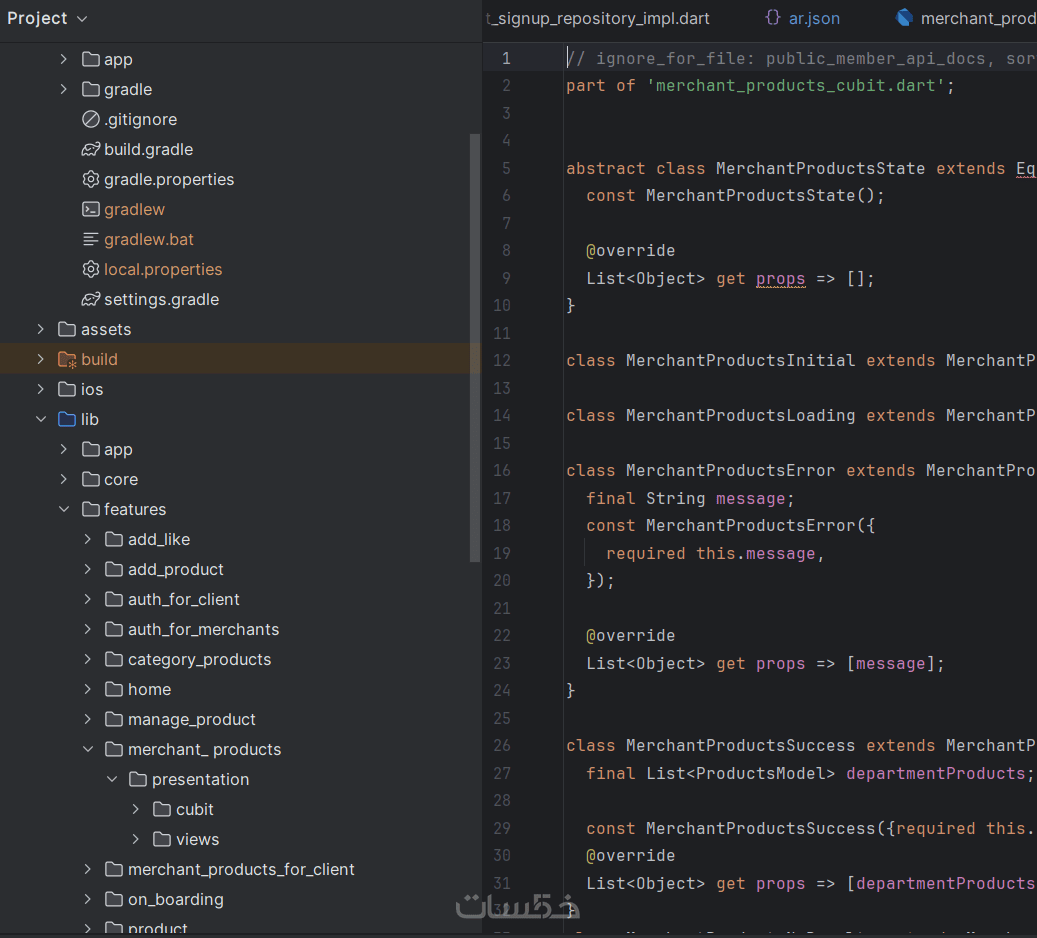Click the cubit folder icon
Screen dimensions: 1037x938
point(162,810)
